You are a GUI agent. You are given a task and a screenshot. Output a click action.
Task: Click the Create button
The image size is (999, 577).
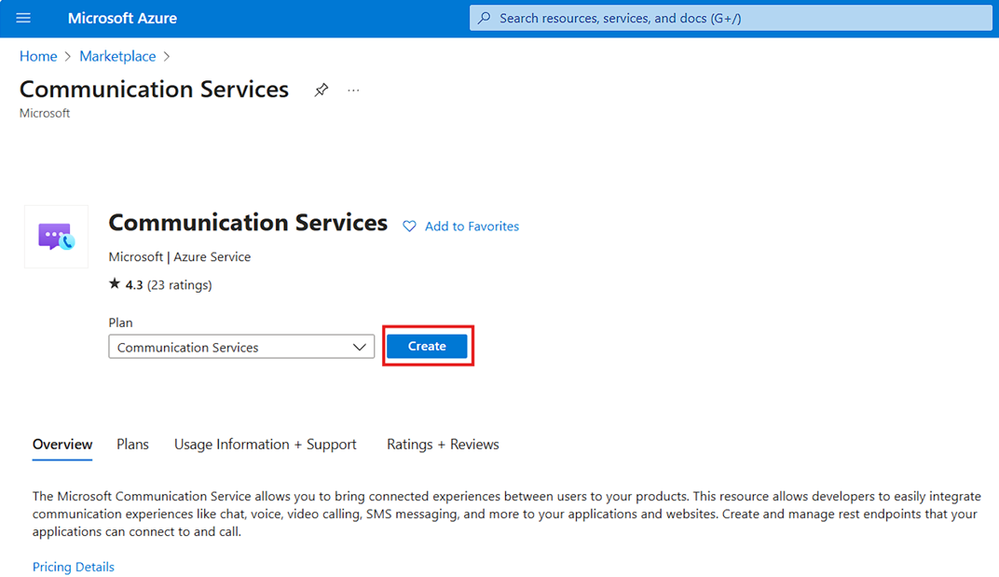427,346
